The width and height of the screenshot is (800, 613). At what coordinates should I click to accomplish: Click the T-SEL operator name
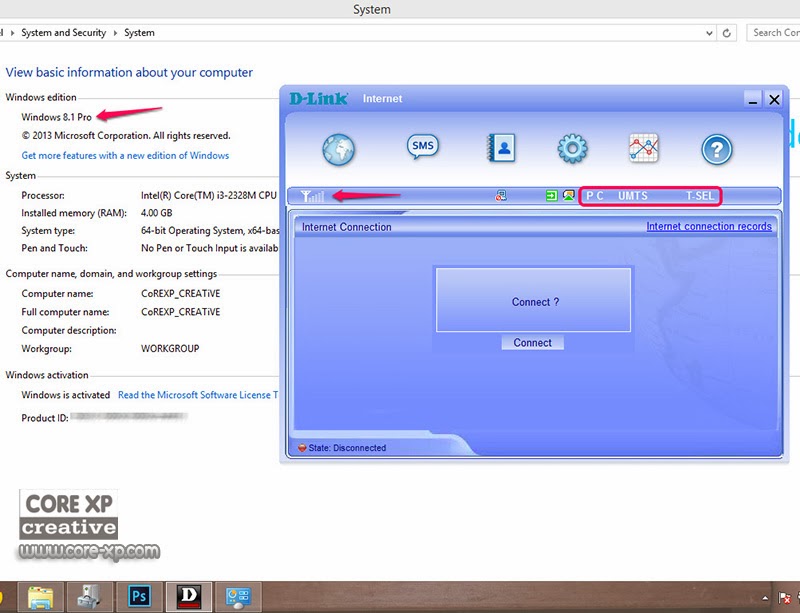click(699, 196)
